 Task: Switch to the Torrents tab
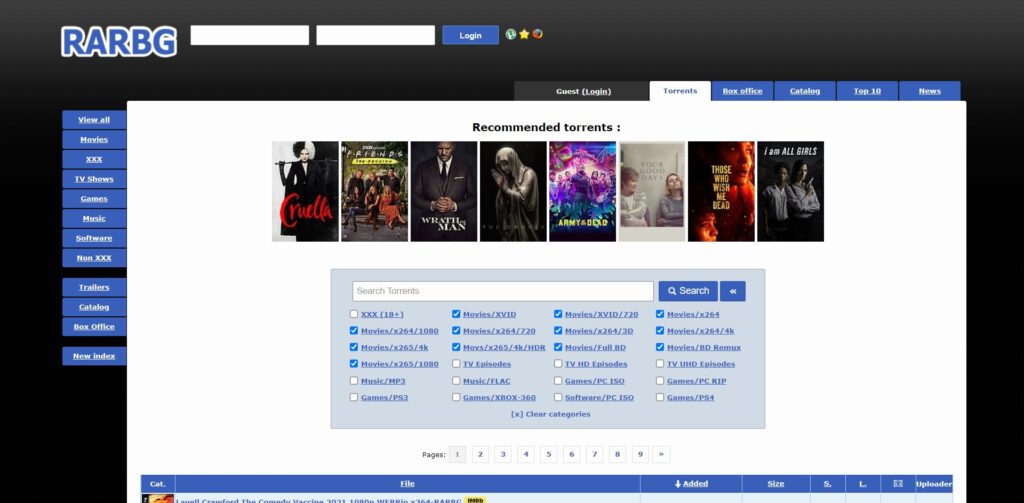pyautogui.click(x=680, y=91)
